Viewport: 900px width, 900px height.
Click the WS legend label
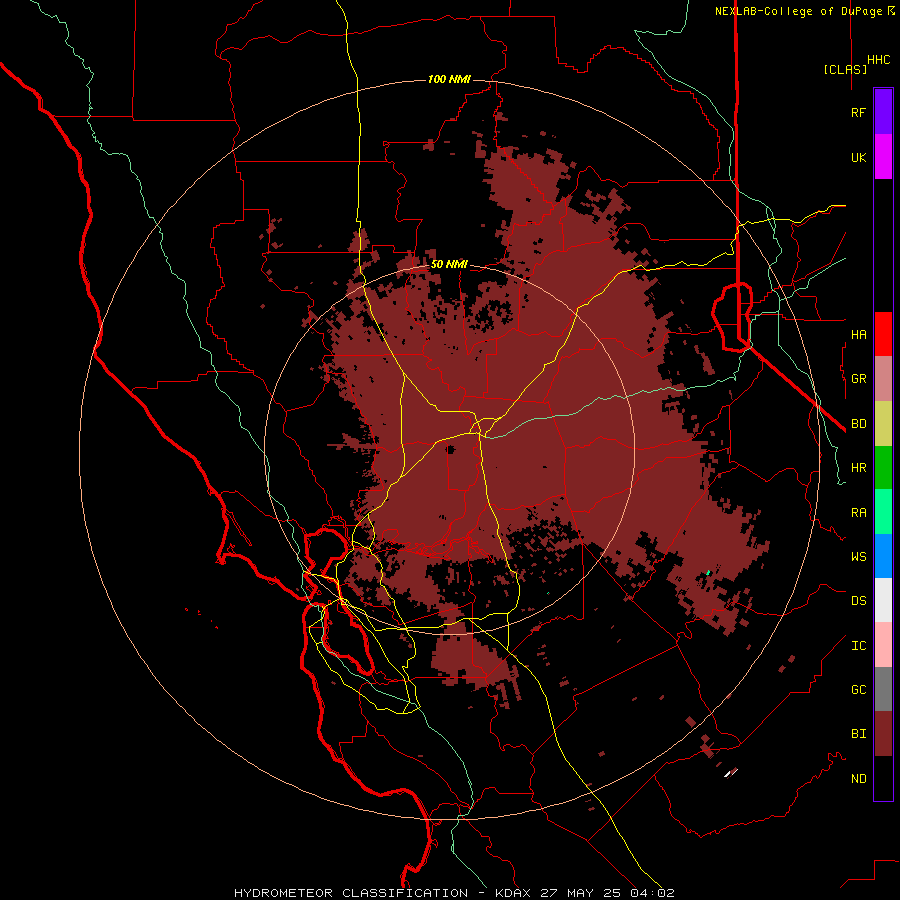point(858,557)
